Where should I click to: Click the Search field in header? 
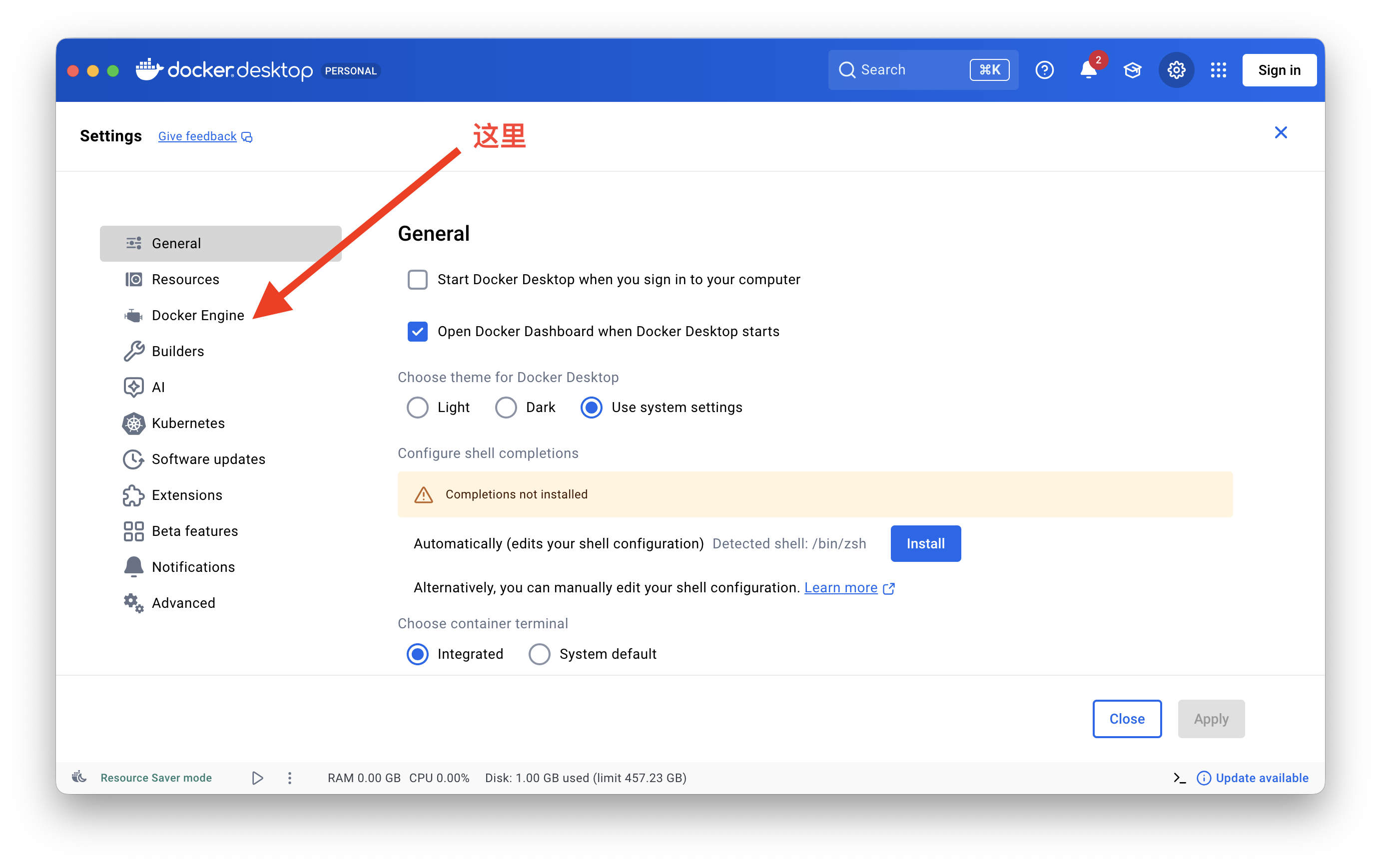click(906, 70)
